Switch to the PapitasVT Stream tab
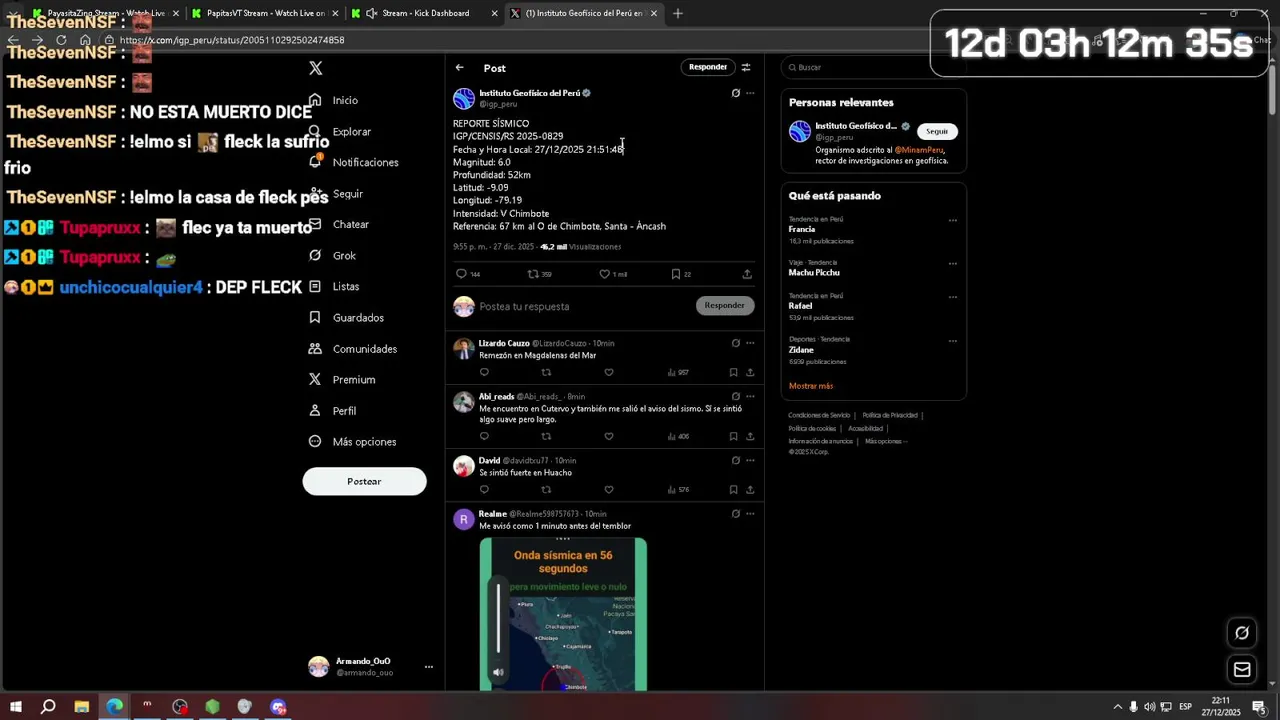 click(266, 13)
